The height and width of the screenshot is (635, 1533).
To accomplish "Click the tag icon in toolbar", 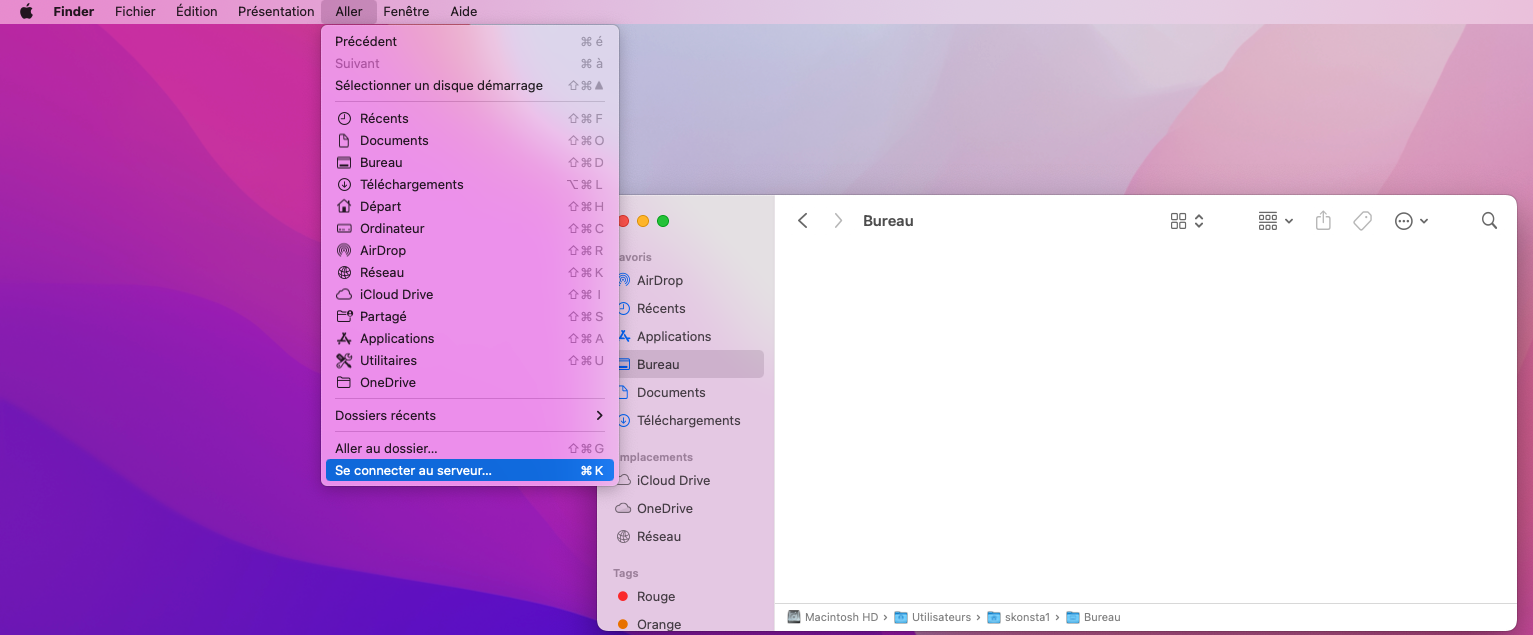I will (x=1362, y=221).
